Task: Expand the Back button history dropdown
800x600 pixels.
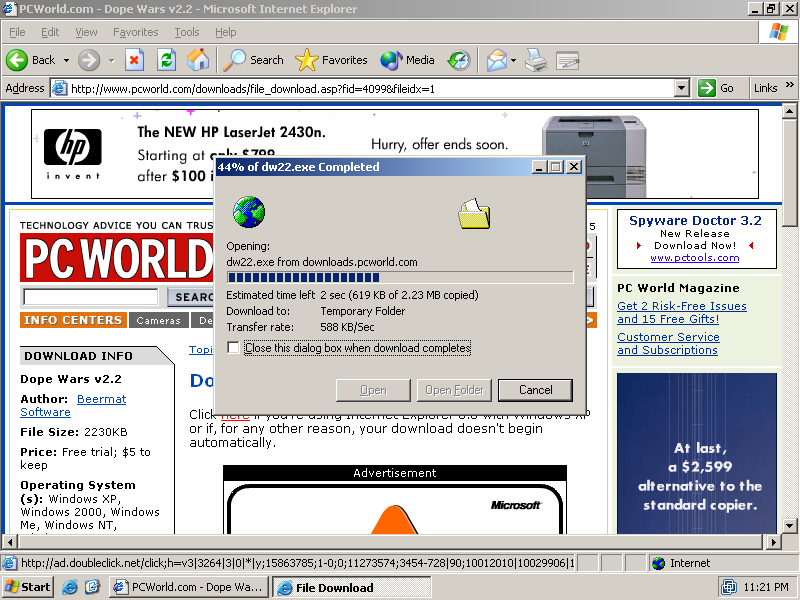Action: point(66,60)
